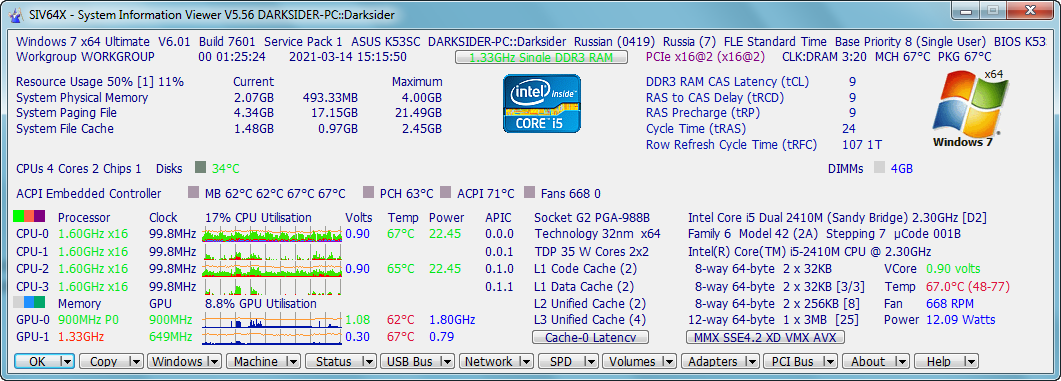Click the MMX SSE4.2 XD VMX AVX button
The image size is (1061, 381).
pos(765,337)
